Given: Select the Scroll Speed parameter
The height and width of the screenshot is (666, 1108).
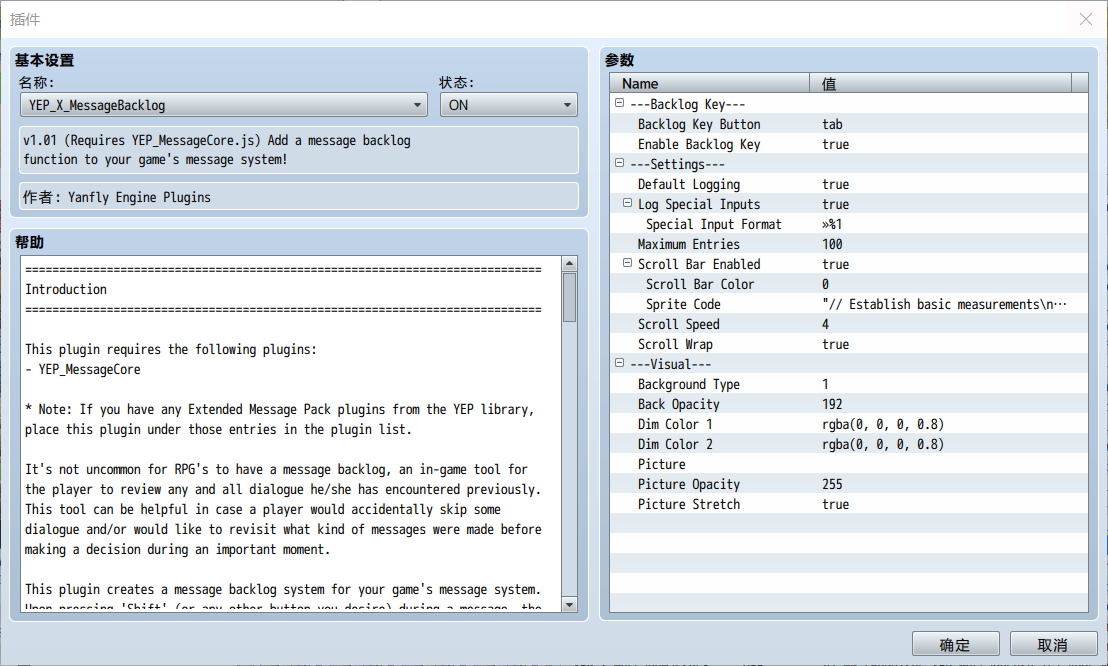Looking at the screenshot, I should click(x=849, y=324).
